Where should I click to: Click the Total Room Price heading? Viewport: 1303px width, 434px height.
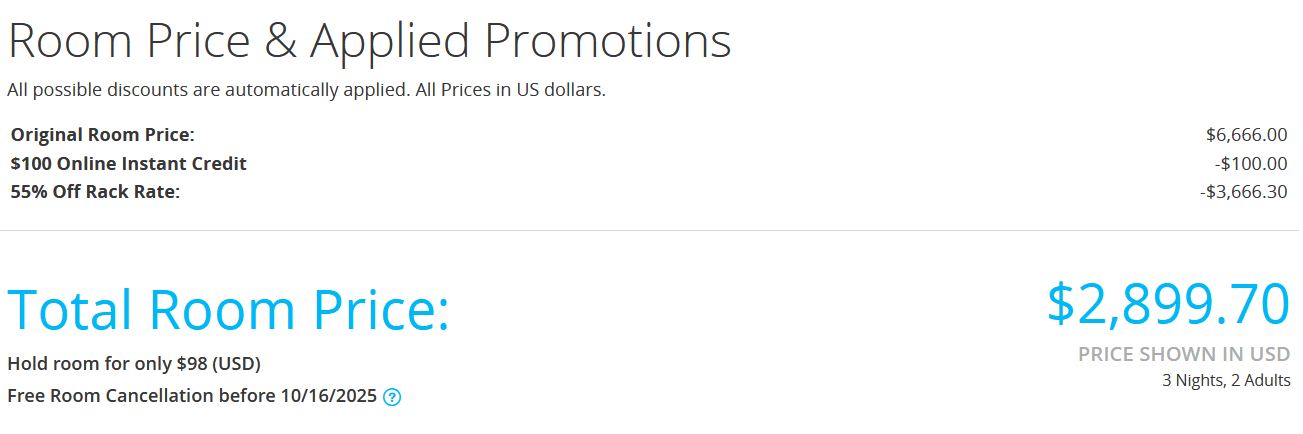coord(228,309)
